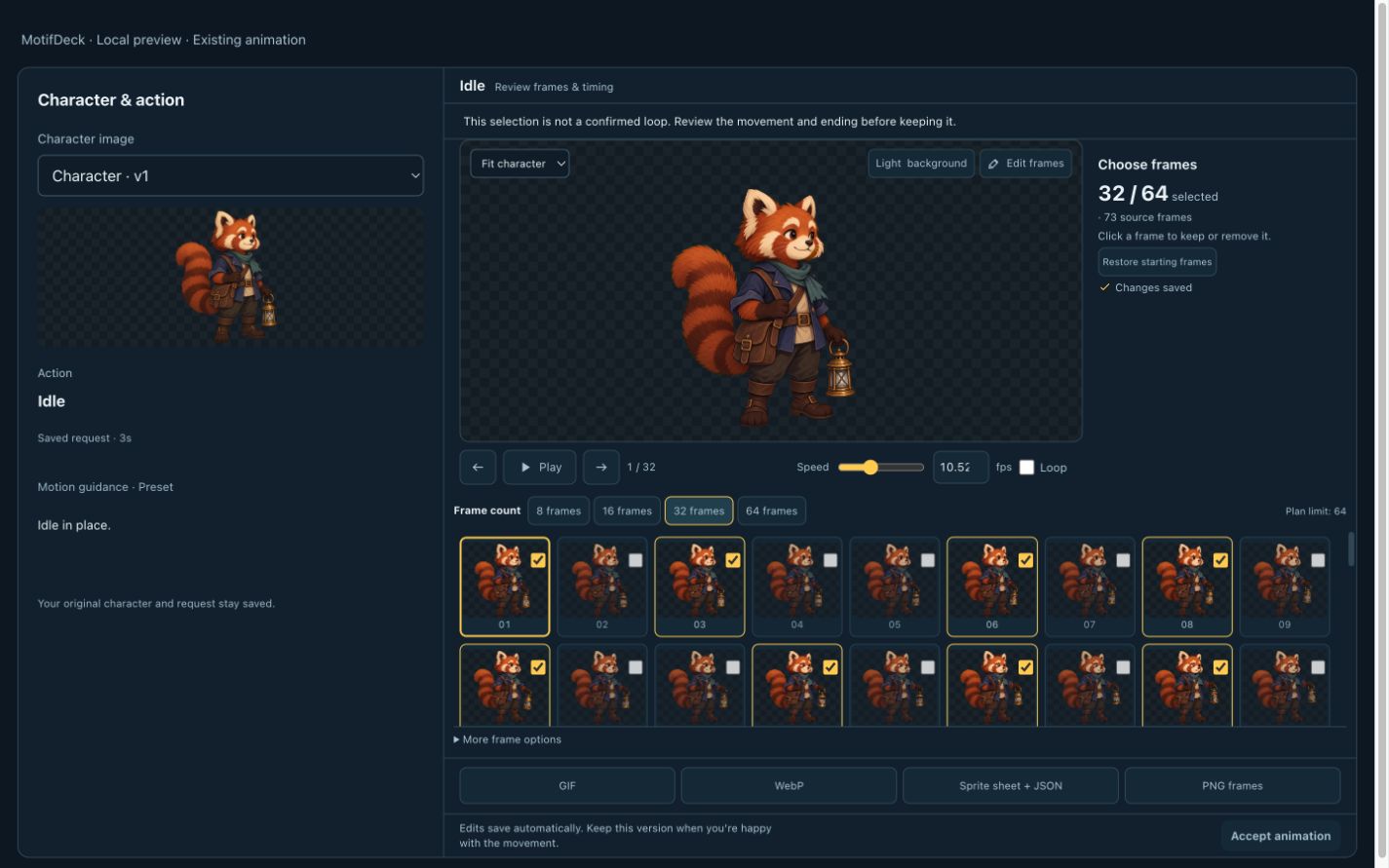Select the 32 frames count
Screen dimensions: 1389x868
(x=699, y=511)
